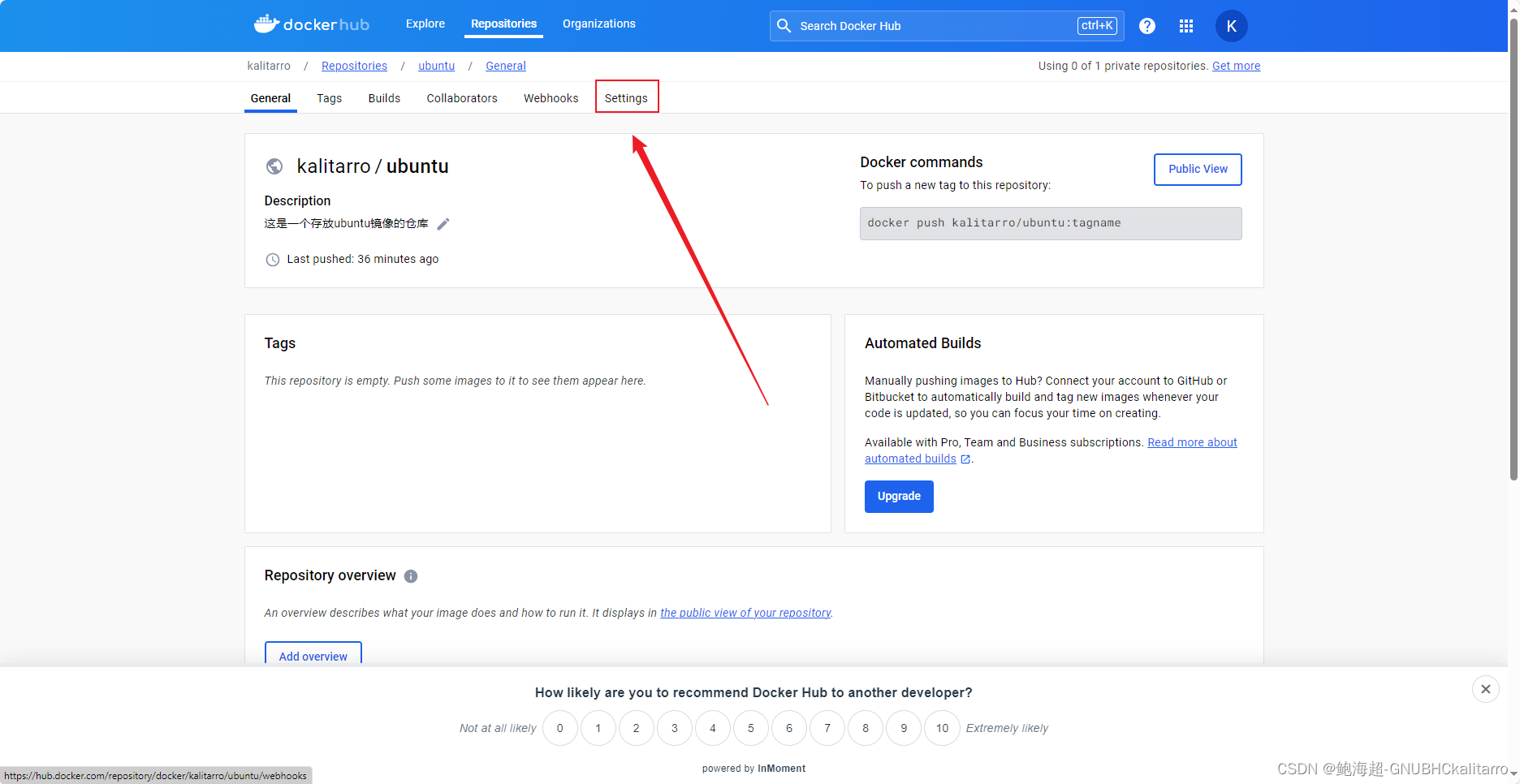This screenshot has width=1520, height=784.
Task: Open the apps grid icon
Action: (x=1186, y=26)
